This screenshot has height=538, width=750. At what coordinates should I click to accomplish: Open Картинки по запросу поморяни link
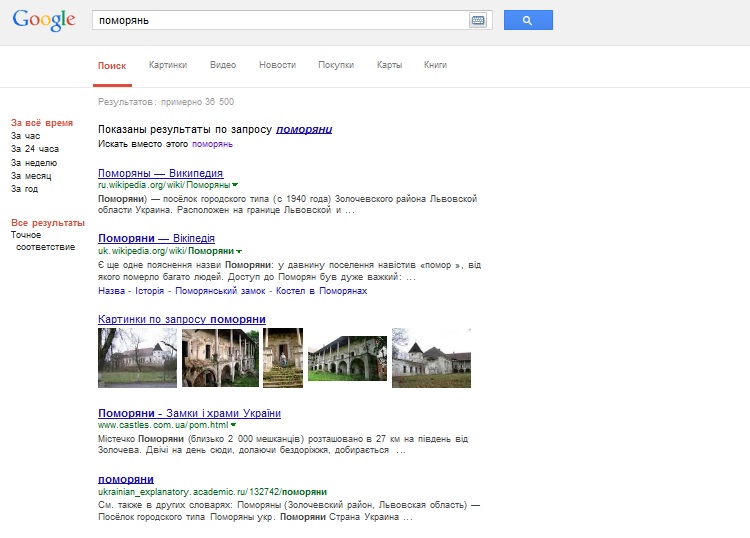tap(182, 319)
